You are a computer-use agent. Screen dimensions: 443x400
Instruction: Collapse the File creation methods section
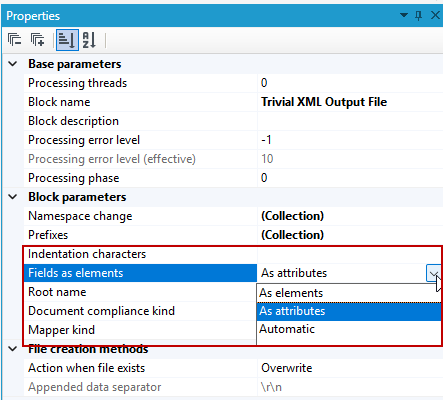click(13, 349)
